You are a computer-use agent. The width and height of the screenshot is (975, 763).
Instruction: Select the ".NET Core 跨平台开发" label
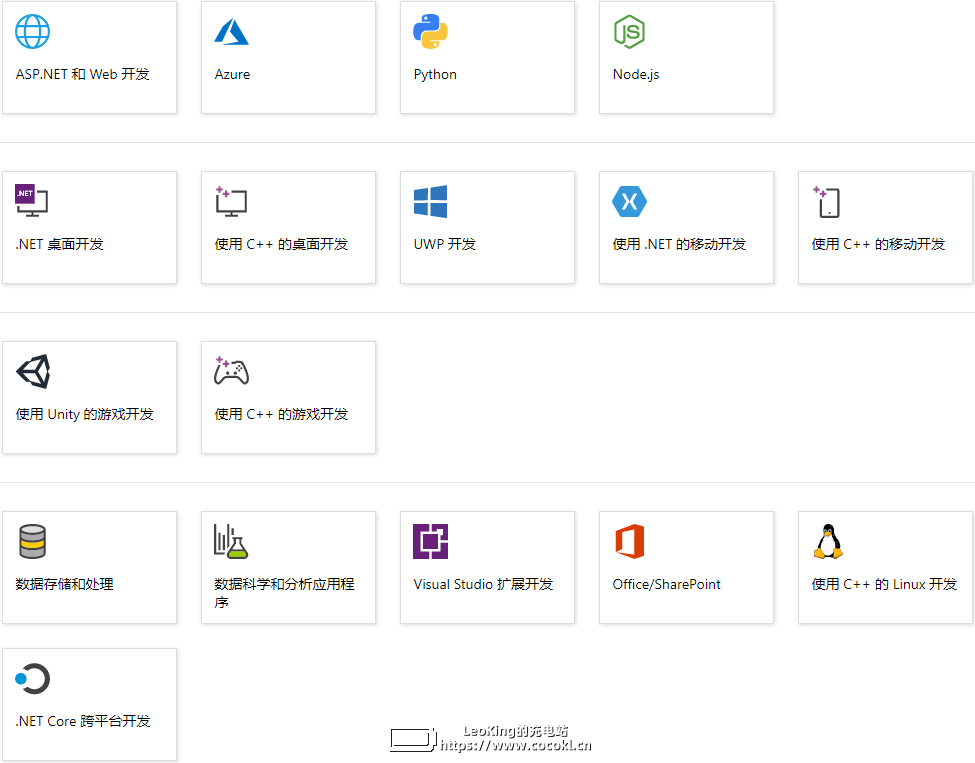coord(83,721)
